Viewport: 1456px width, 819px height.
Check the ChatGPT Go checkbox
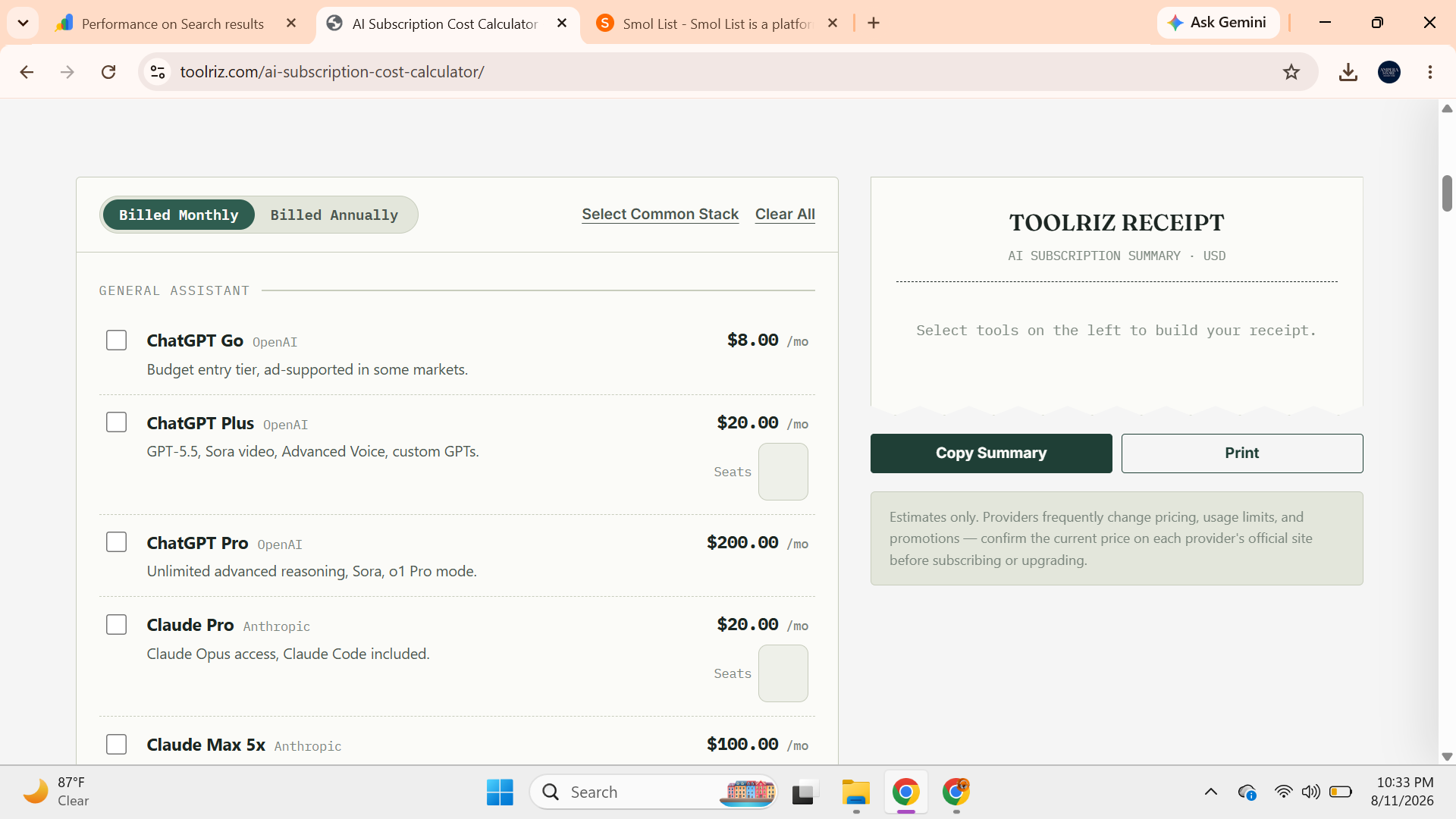coord(116,340)
